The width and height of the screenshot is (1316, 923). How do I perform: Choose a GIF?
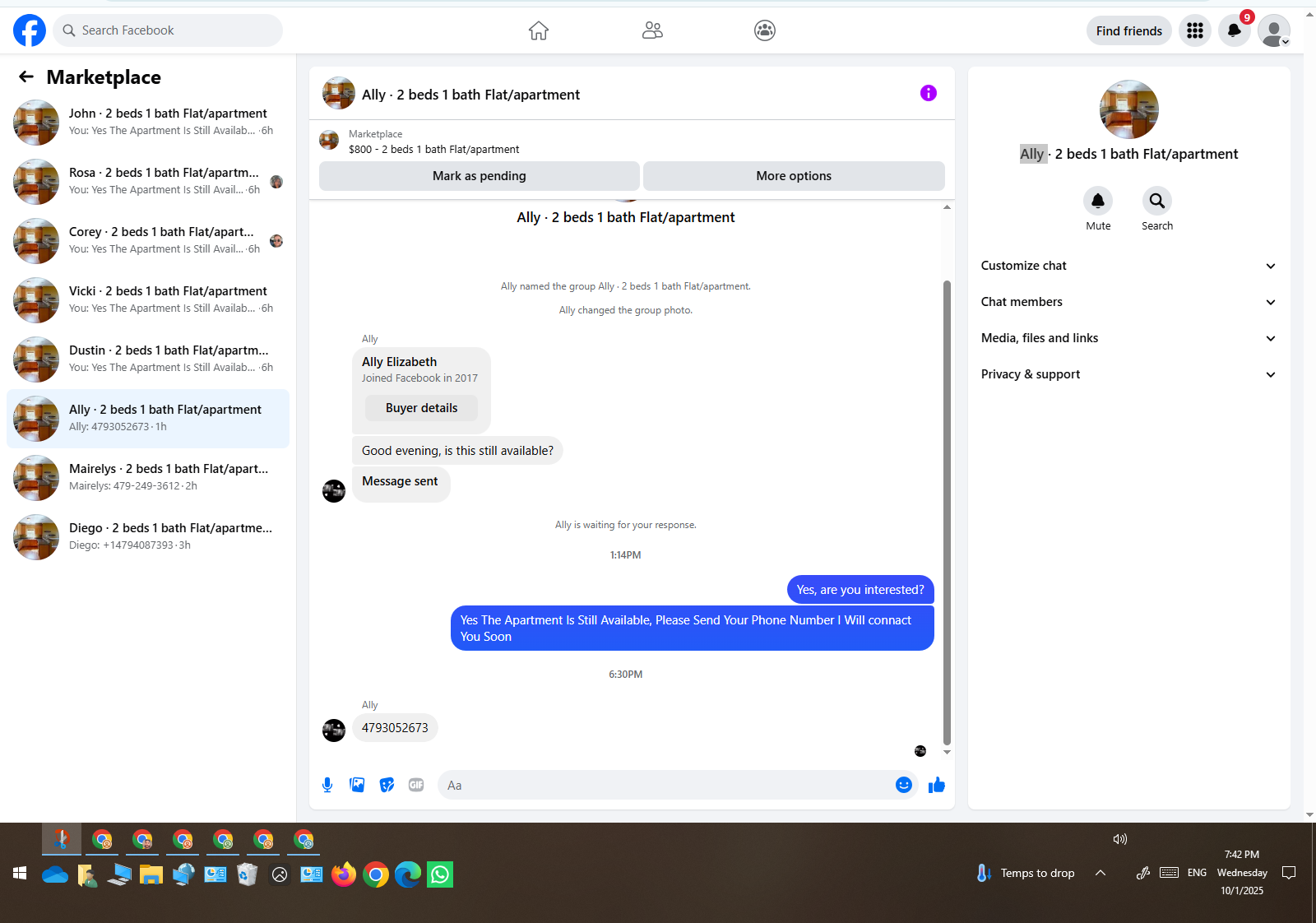coord(416,785)
